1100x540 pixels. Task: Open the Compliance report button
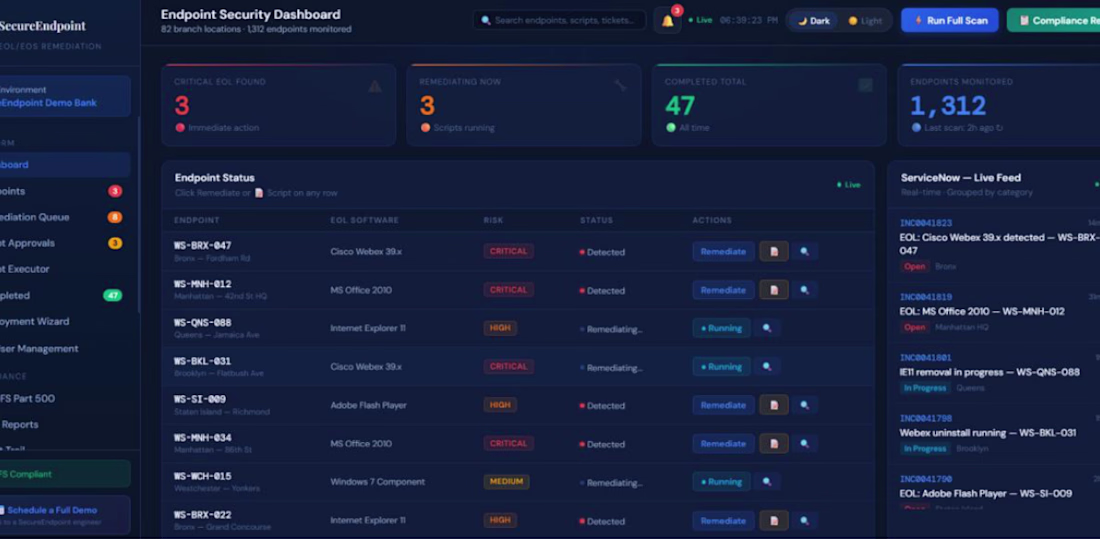[1054, 20]
